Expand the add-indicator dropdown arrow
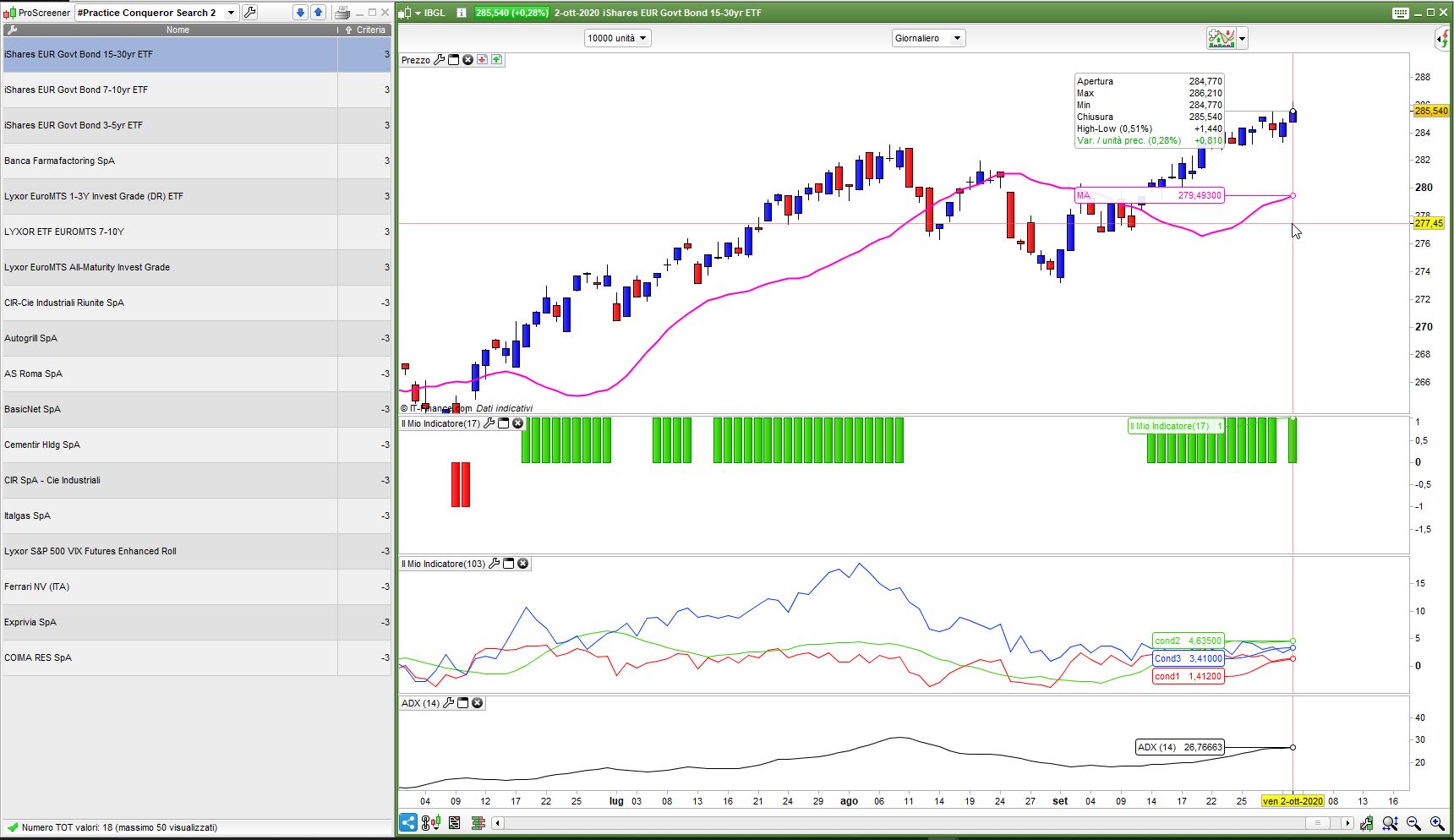 click(x=1242, y=39)
